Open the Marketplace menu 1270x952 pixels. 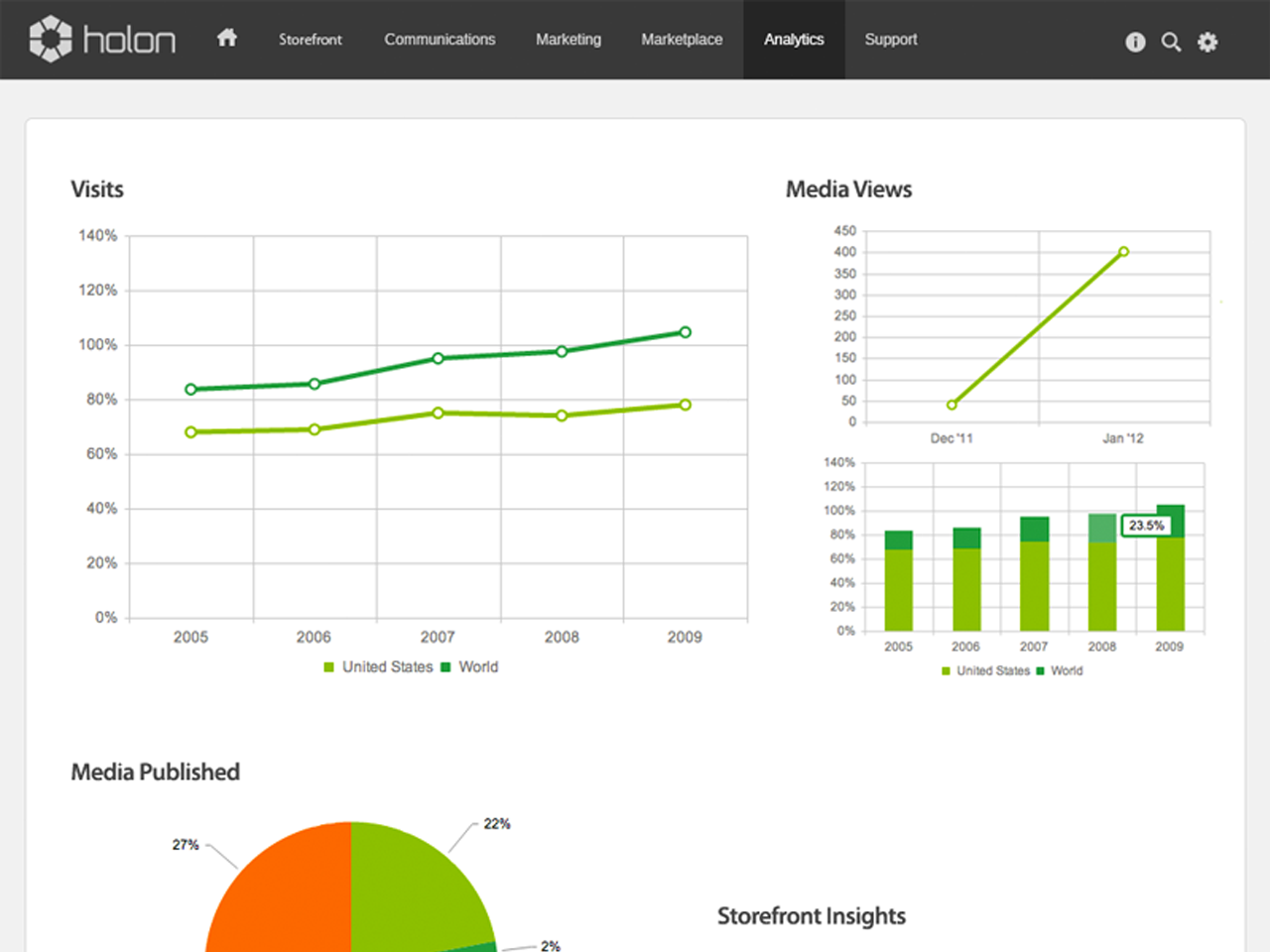[682, 40]
